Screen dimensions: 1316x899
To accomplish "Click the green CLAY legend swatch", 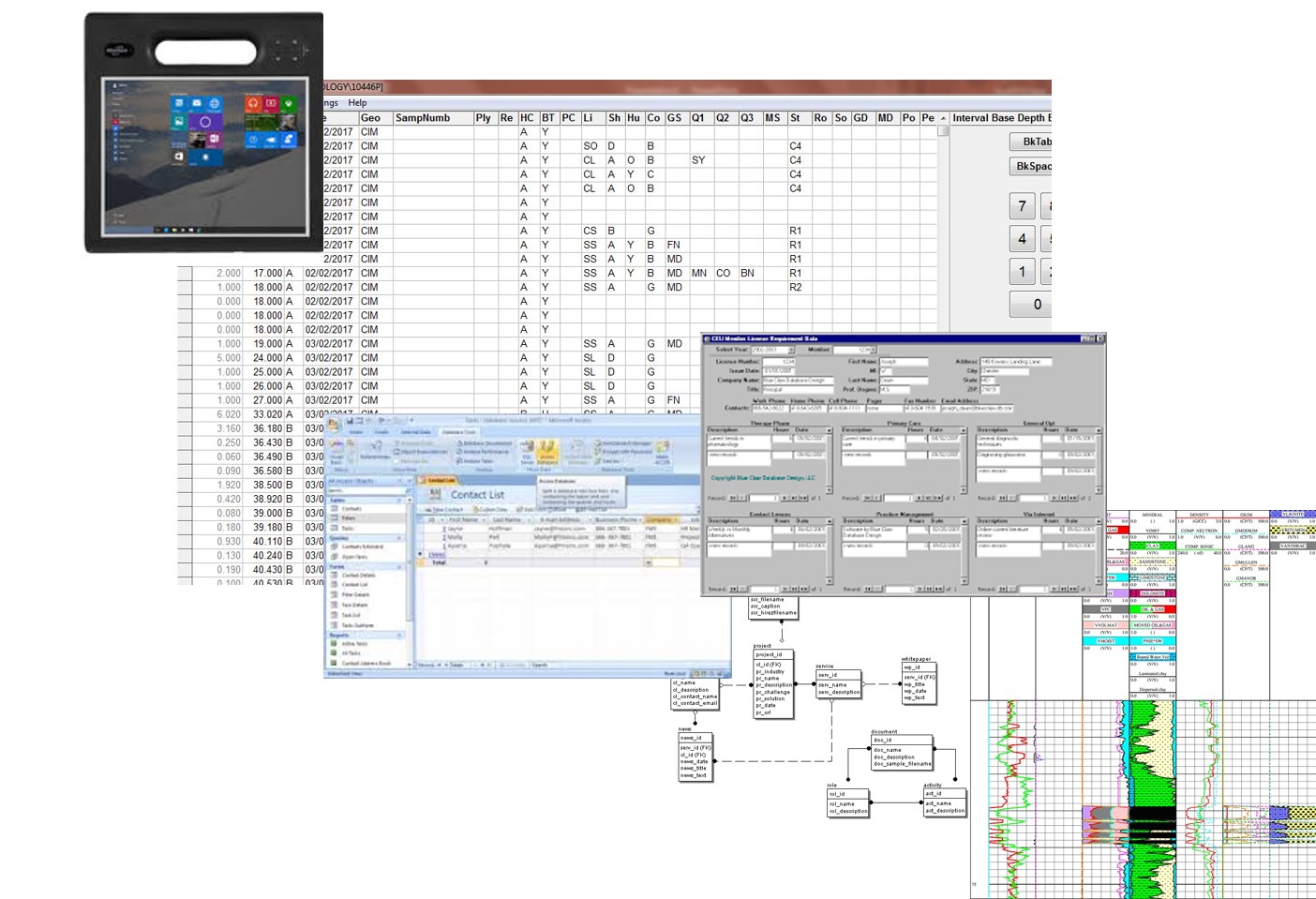I will tap(1152, 546).
